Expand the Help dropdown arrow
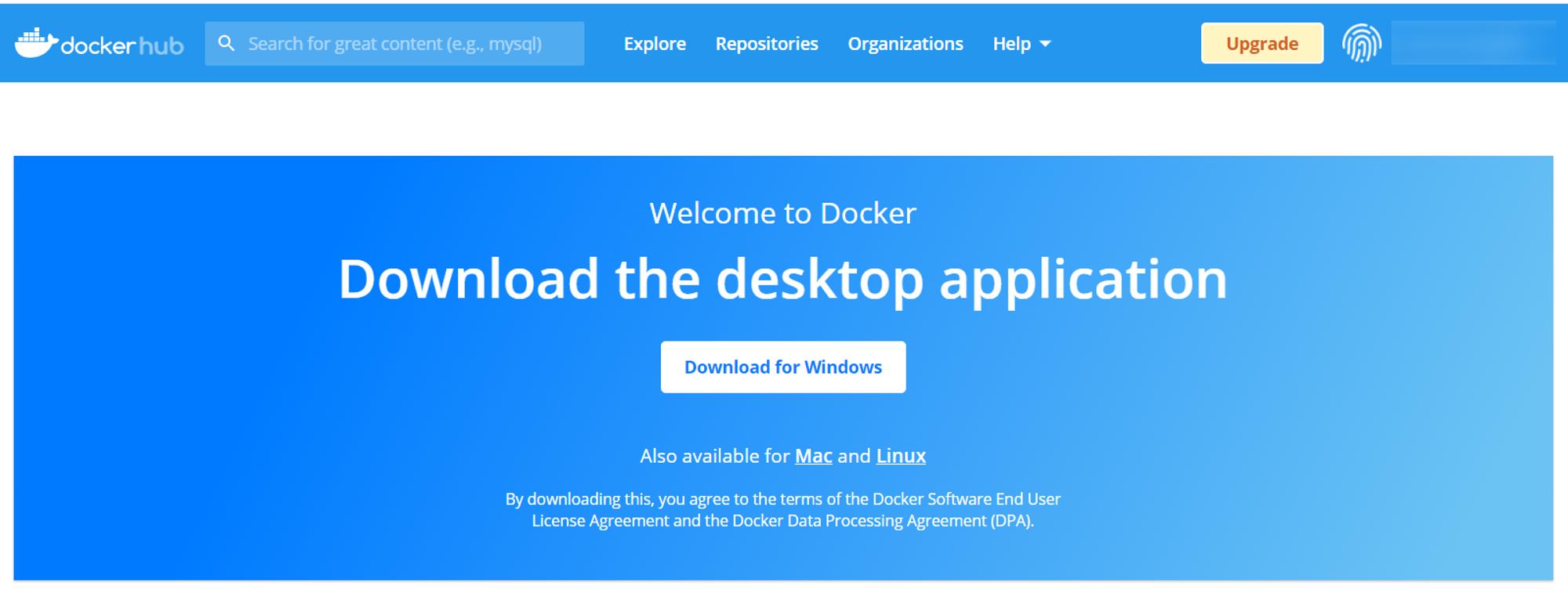 1045,44
